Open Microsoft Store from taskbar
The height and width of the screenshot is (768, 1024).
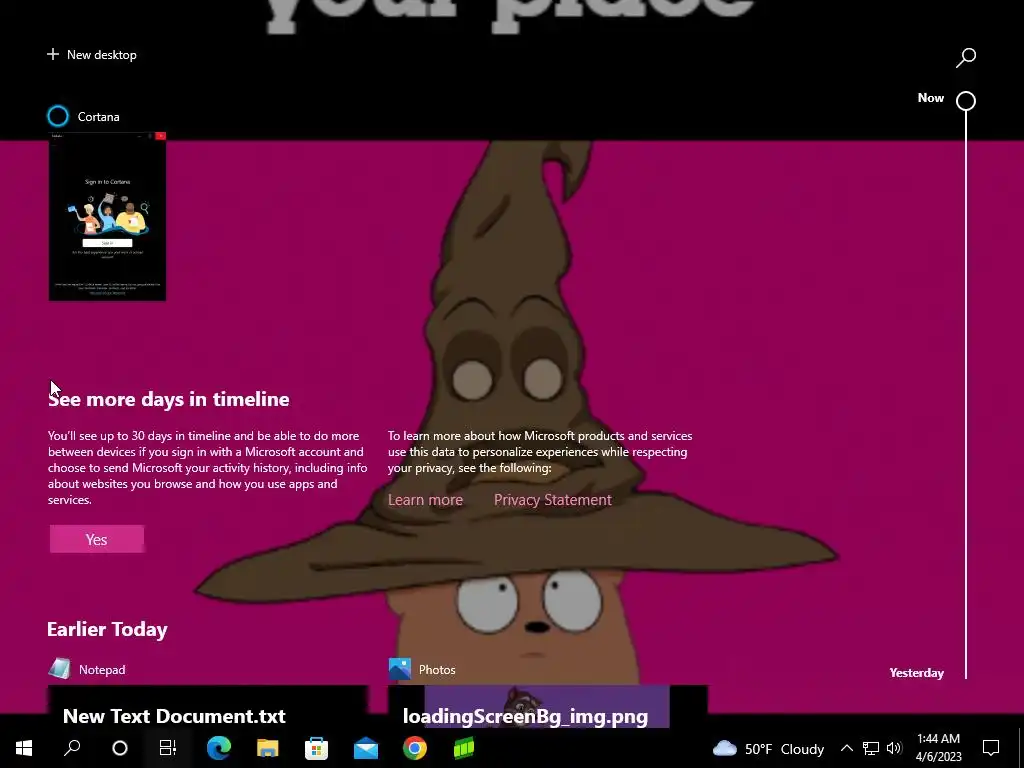click(317, 748)
